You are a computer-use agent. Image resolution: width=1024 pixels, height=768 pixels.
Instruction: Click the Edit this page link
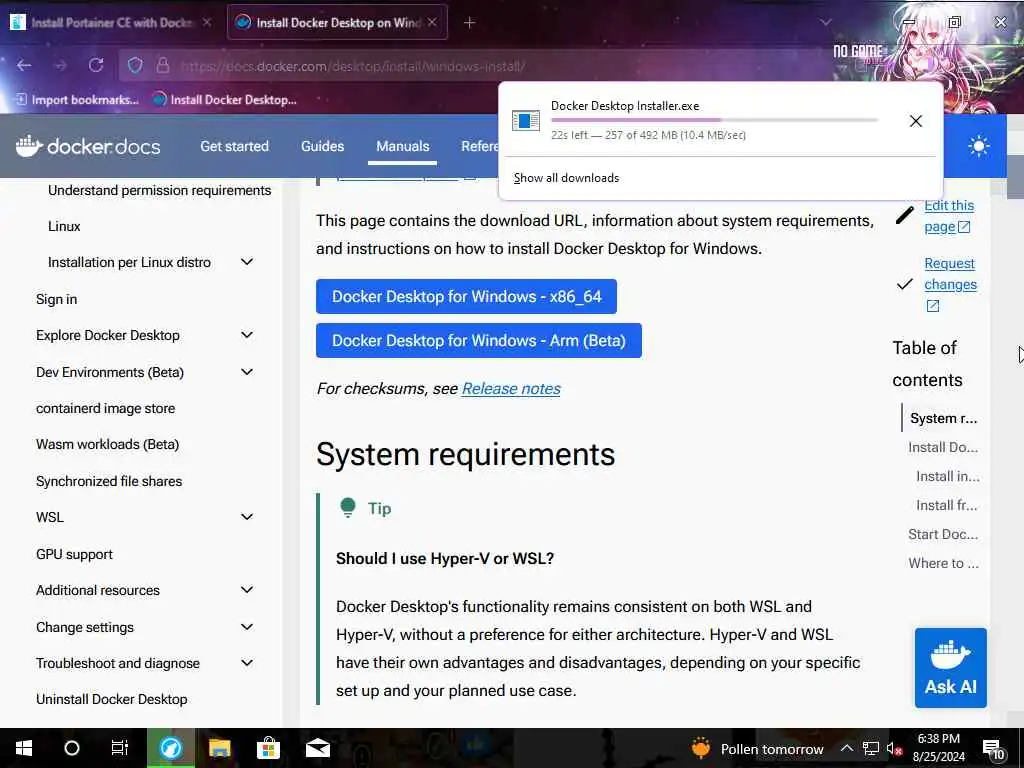948,216
